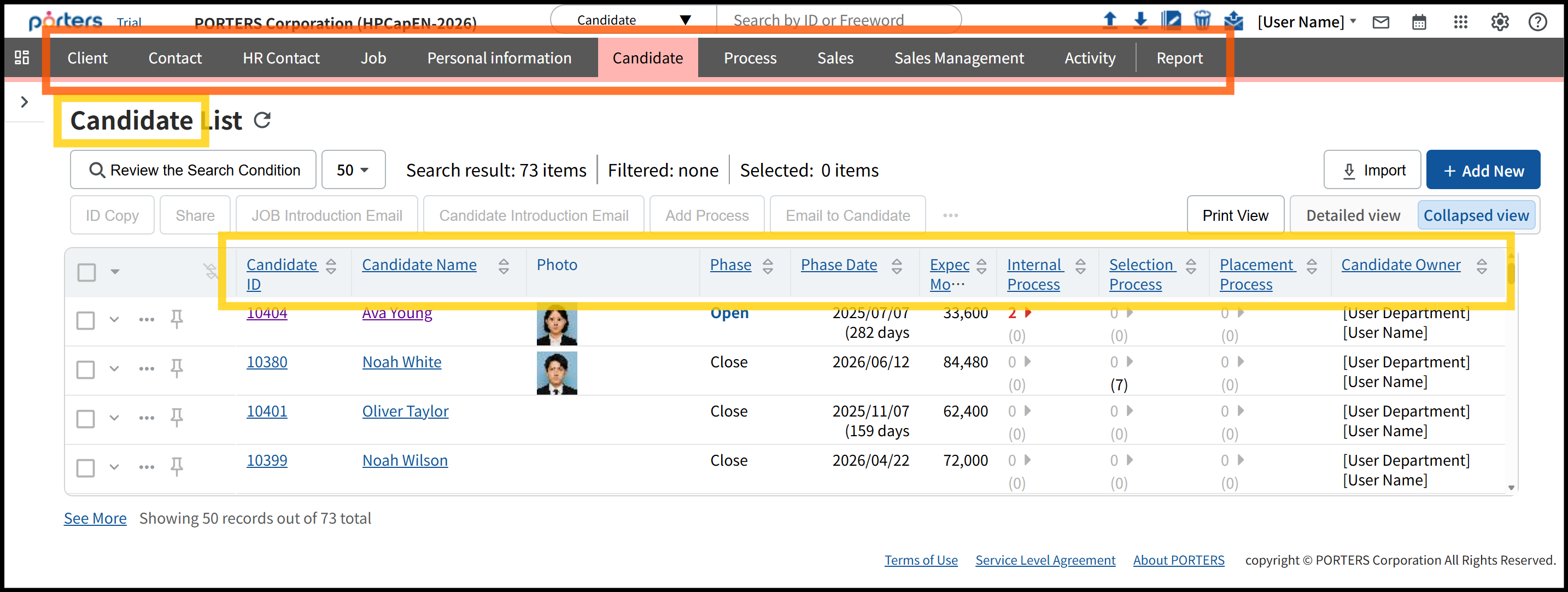Viewport: 1568px width, 592px height.
Task: Switch to the Process tab
Action: [x=750, y=58]
